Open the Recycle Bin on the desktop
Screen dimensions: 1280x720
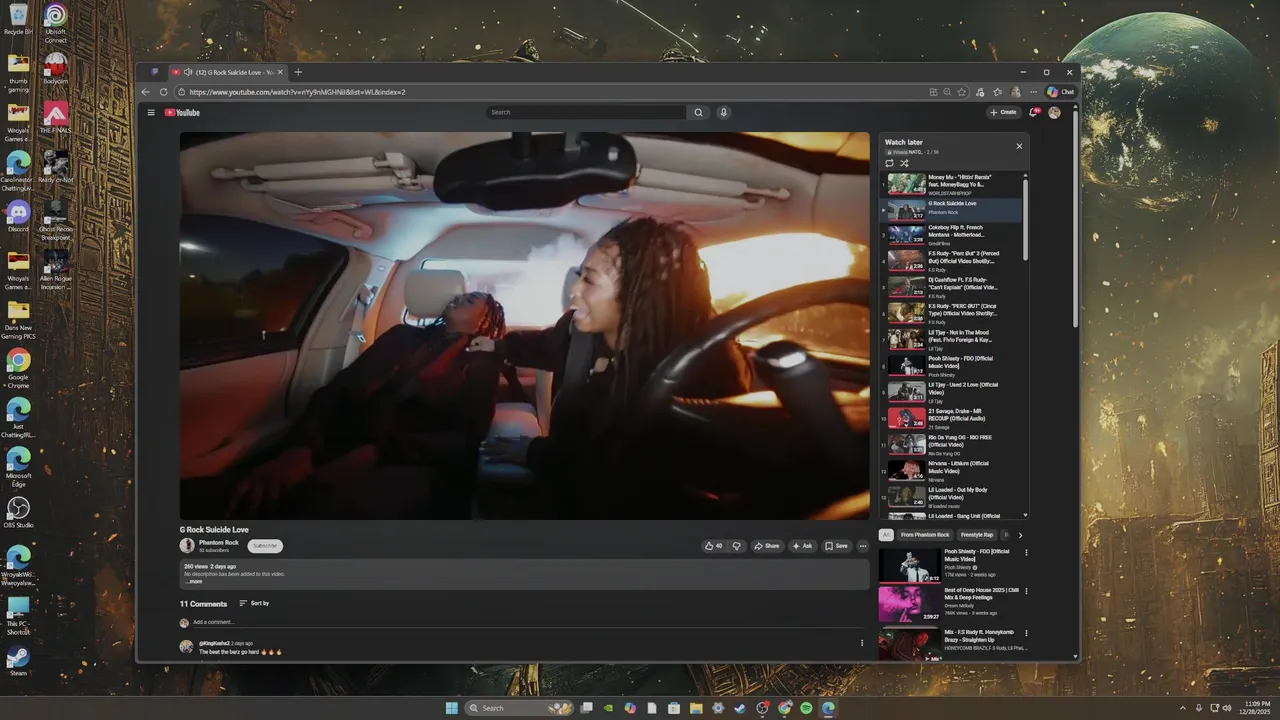tap(18, 20)
